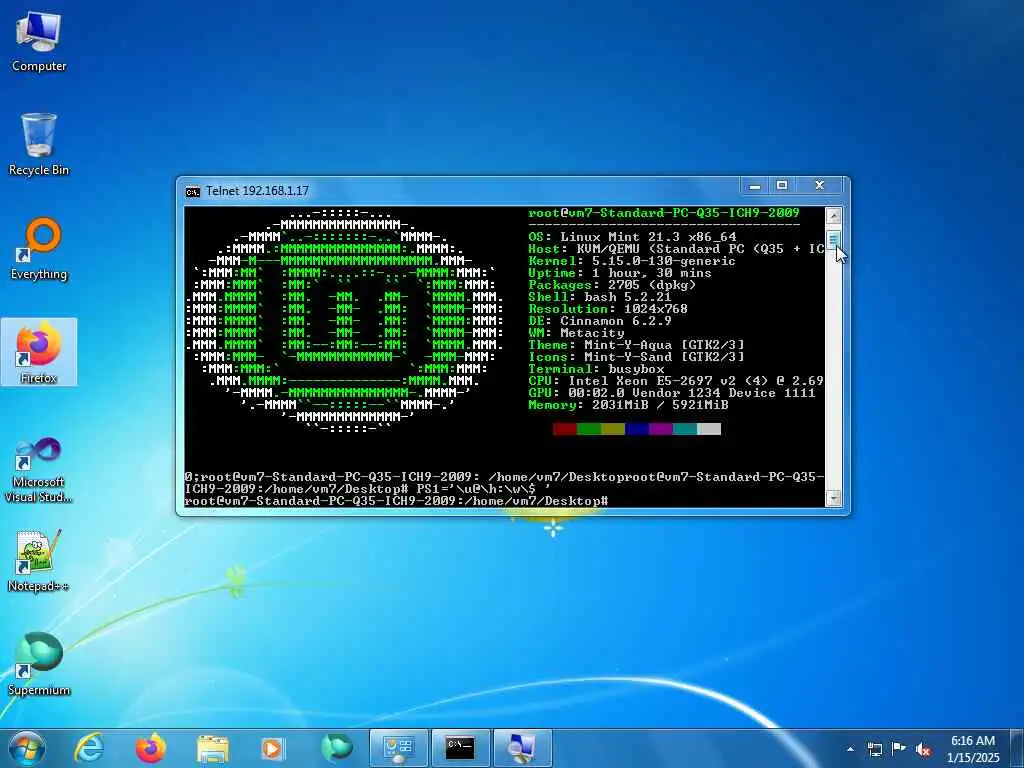Click the 'GPU: 00:02.0 Vendor 1234' line
The image size is (1024, 768).
tap(672, 393)
